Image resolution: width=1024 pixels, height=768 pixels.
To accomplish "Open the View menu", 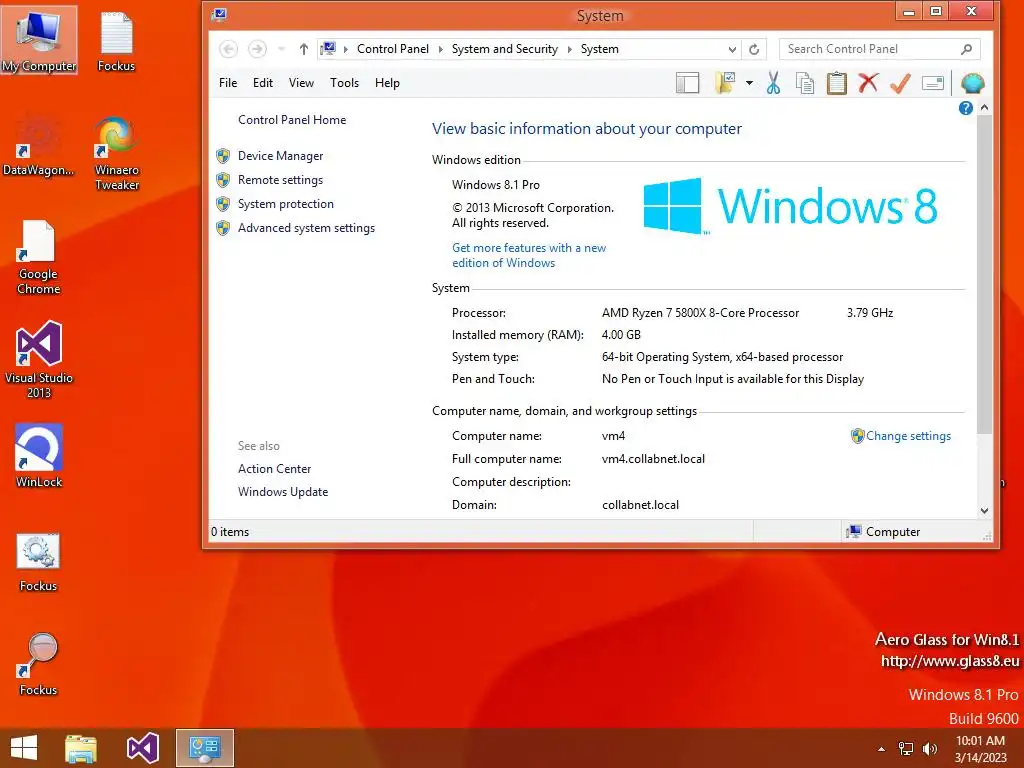I will [x=301, y=83].
